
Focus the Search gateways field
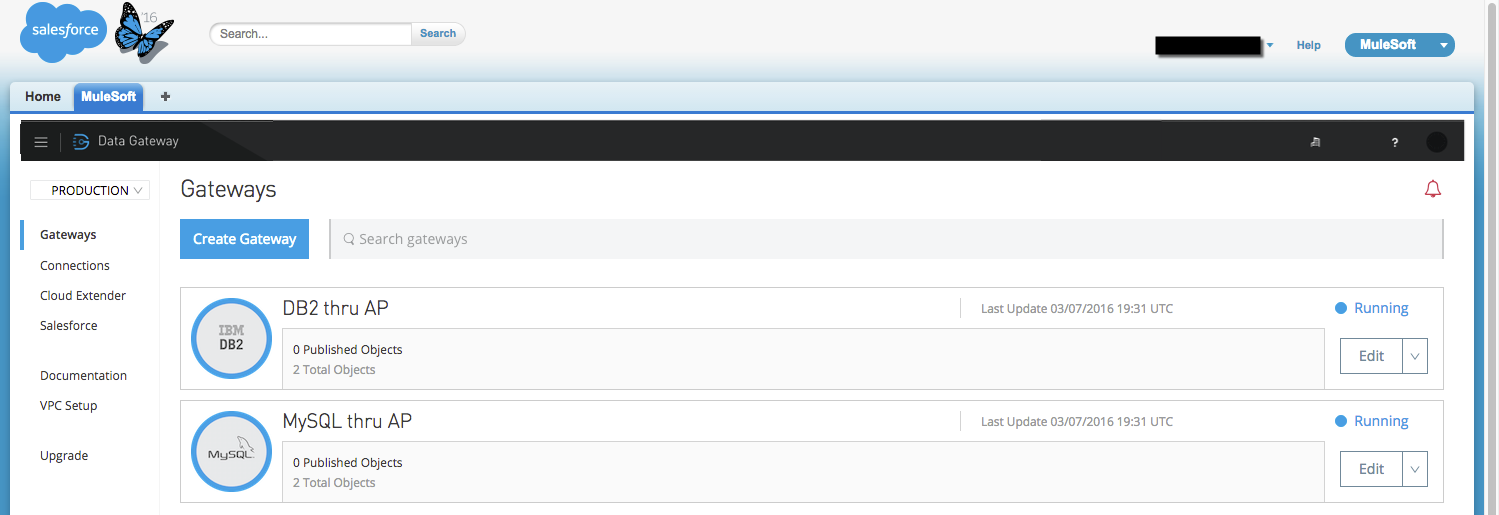click(886, 239)
